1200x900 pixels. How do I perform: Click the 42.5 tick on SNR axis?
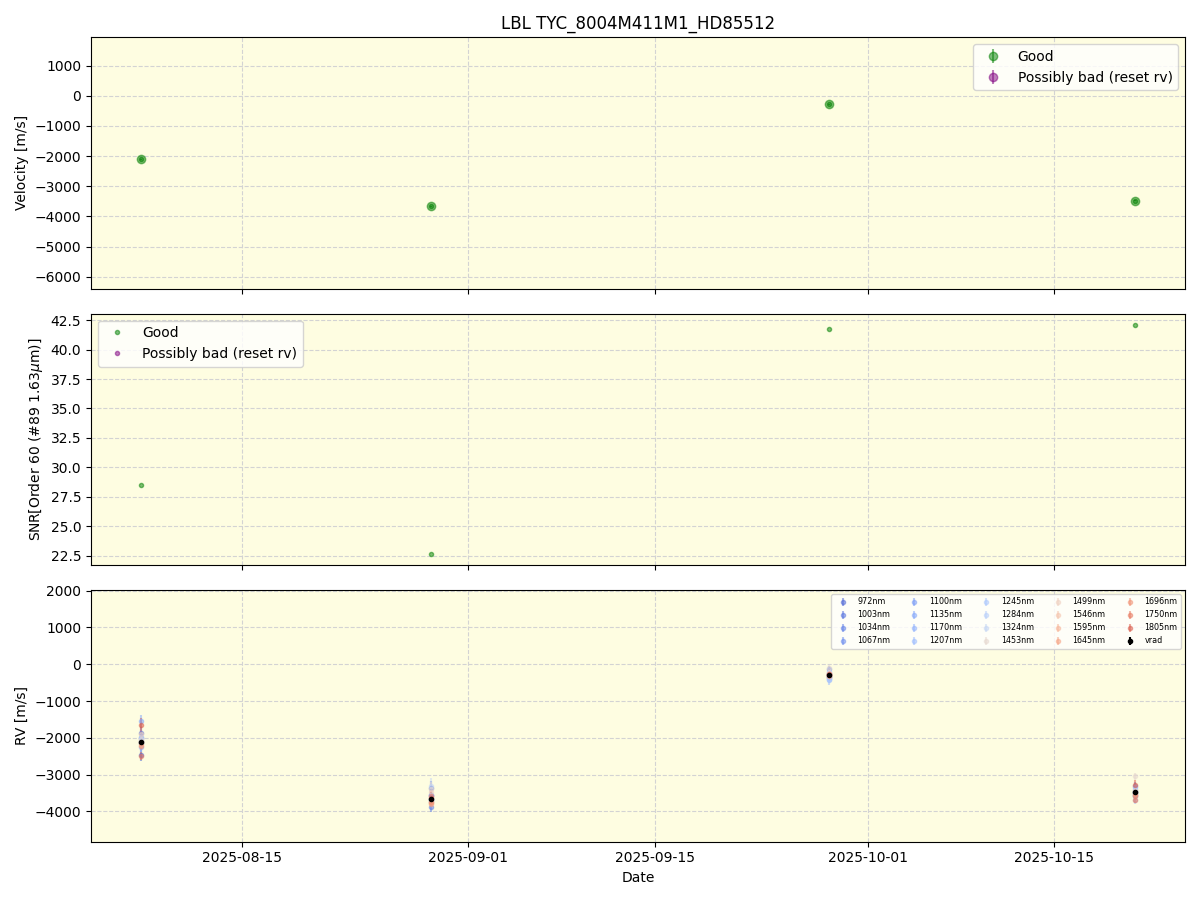(x=66, y=321)
